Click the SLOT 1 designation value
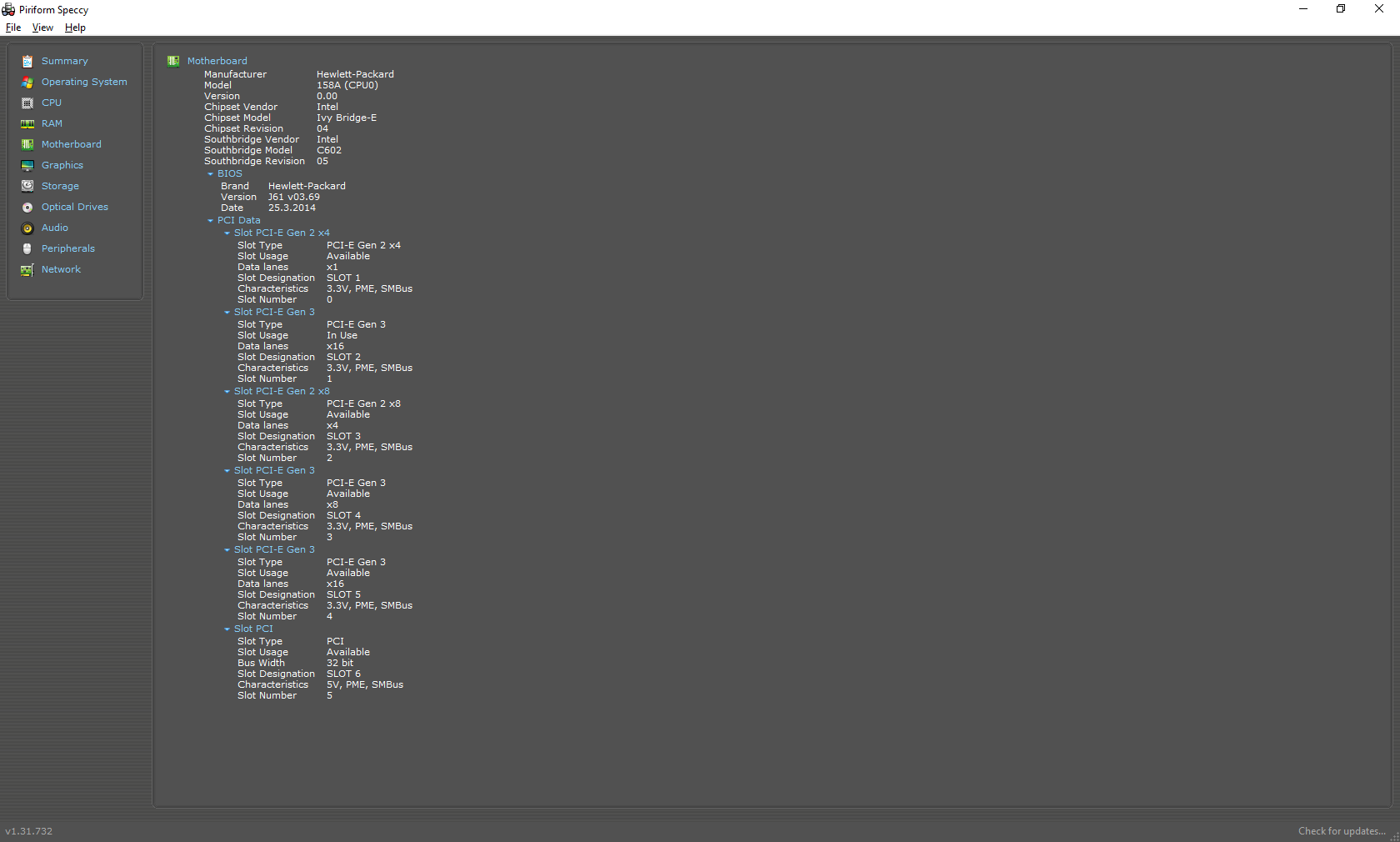The image size is (1400, 842). 343,278
